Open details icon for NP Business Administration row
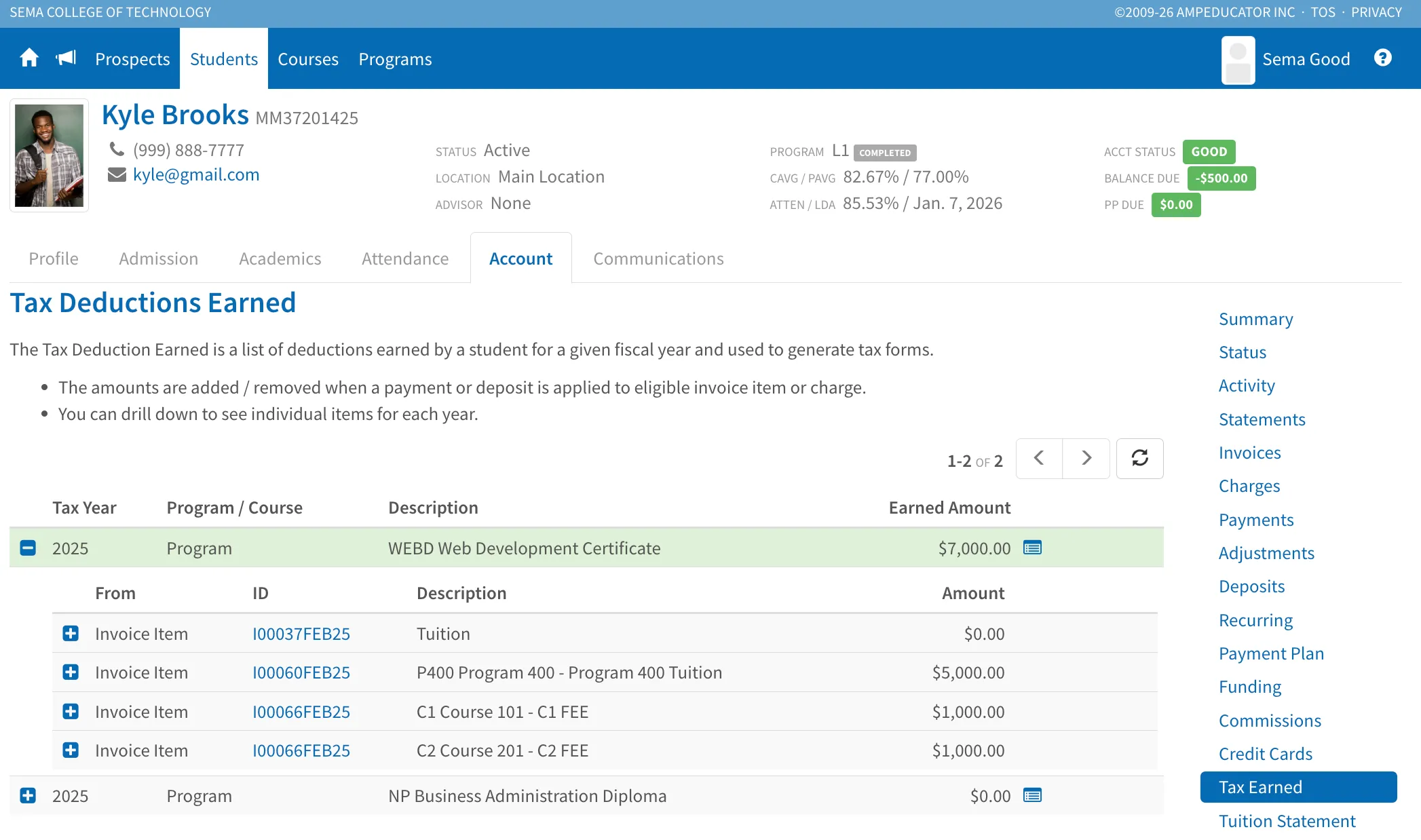Image resolution: width=1421 pixels, height=840 pixels. pyautogui.click(x=1032, y=795)
